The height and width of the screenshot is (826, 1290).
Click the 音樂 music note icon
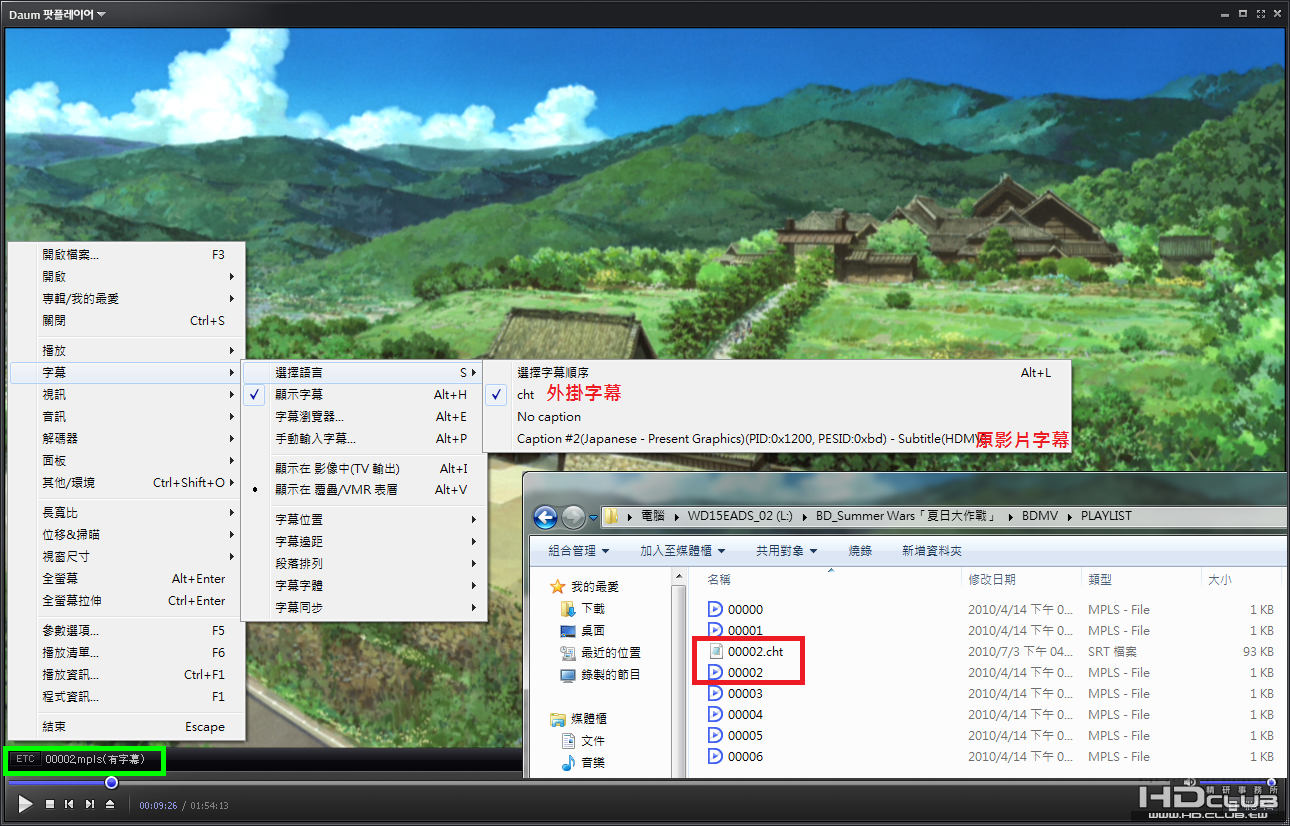coord(568,762)
